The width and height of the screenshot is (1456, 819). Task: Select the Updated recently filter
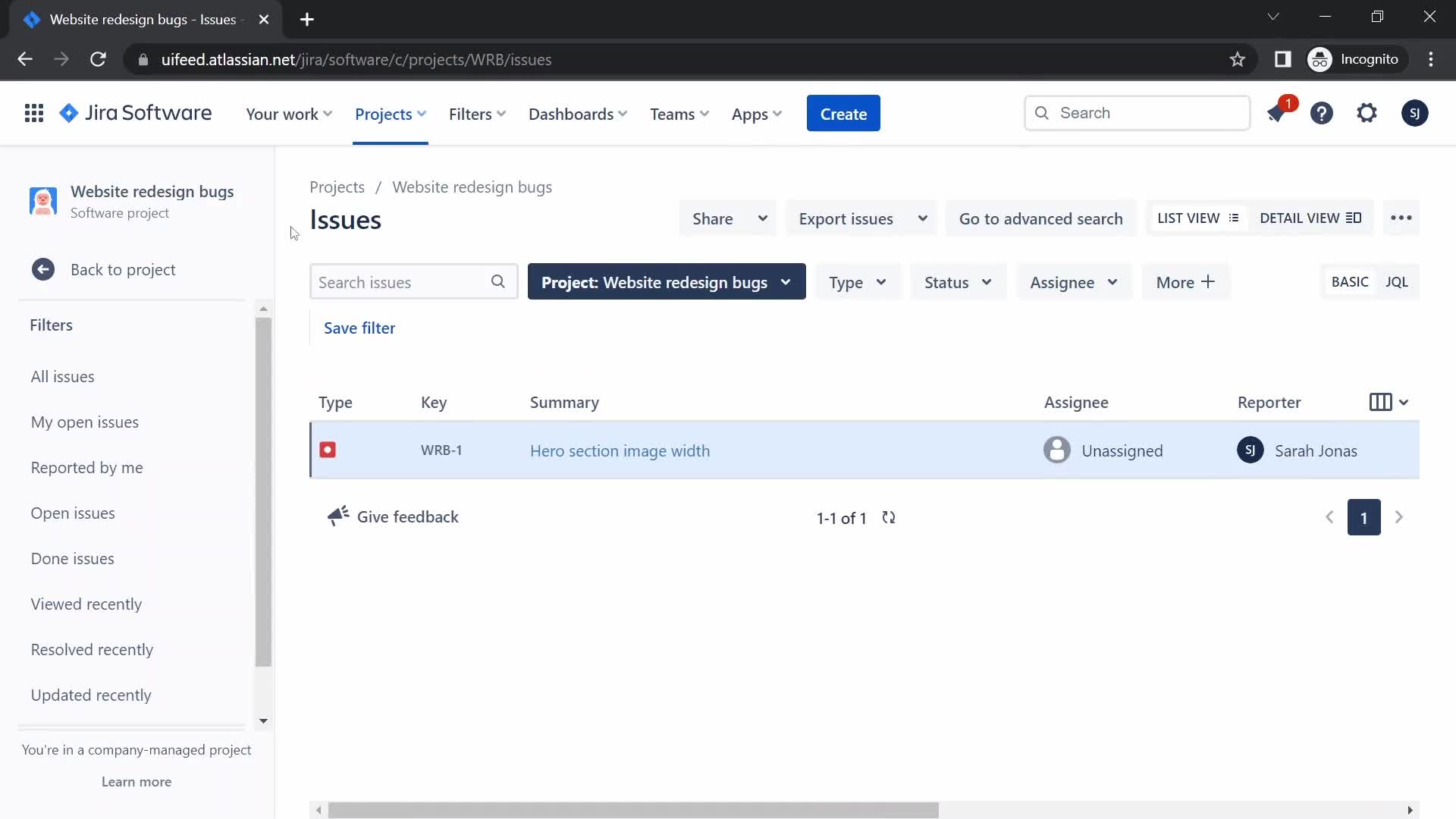[91, 695]
